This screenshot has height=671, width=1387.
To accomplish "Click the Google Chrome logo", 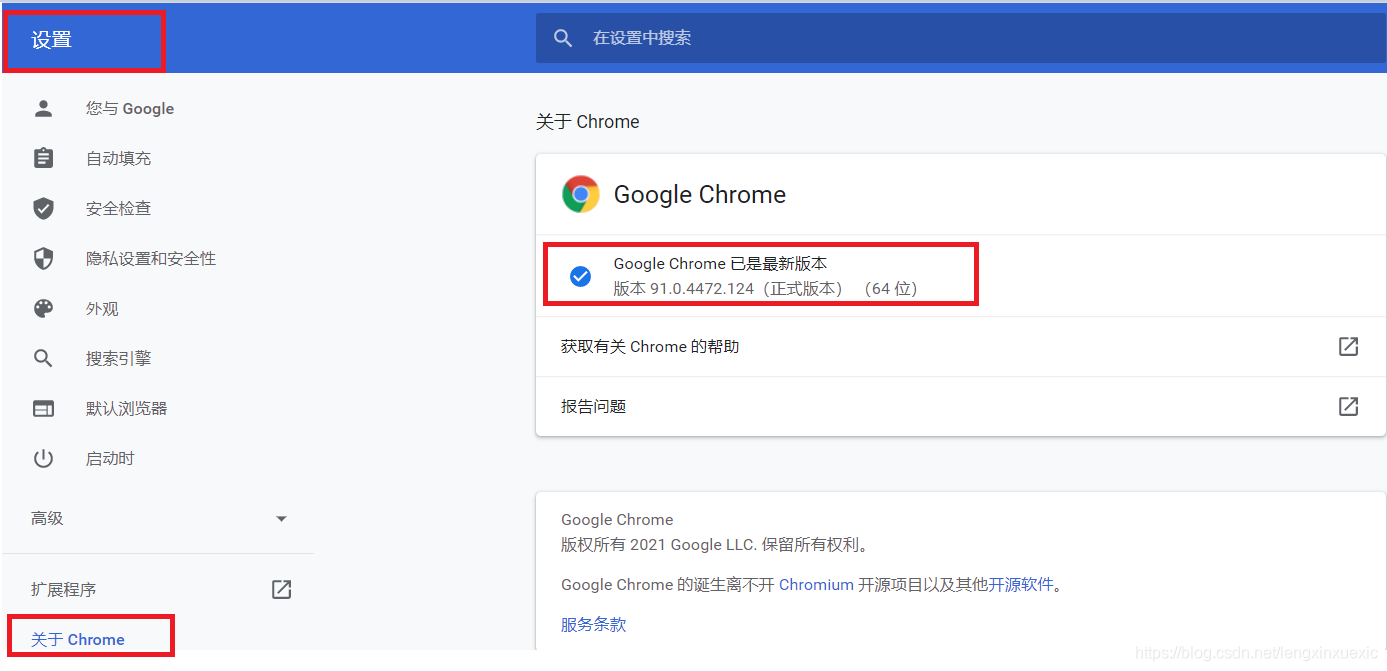I will click(581, 194).
